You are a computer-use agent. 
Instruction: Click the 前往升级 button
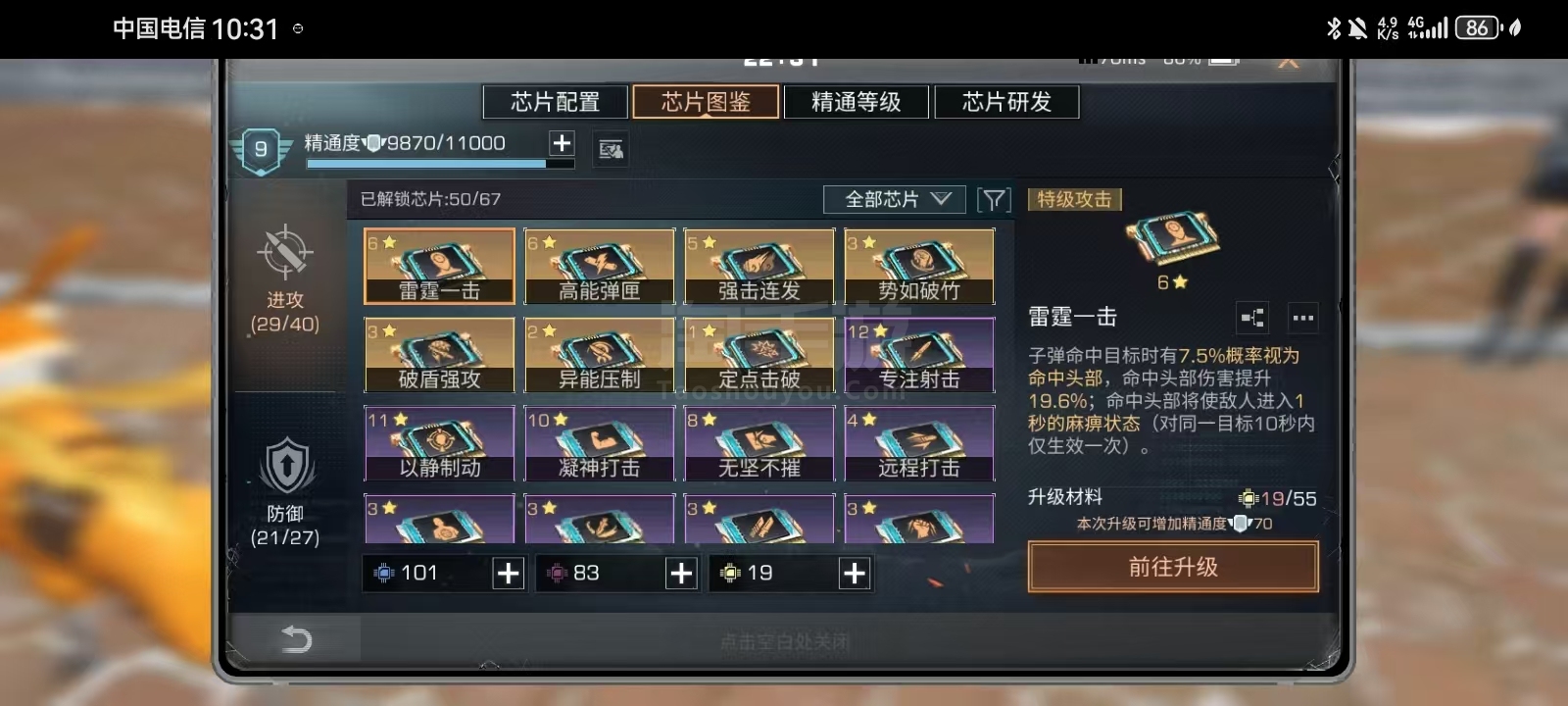point(1173,567)
